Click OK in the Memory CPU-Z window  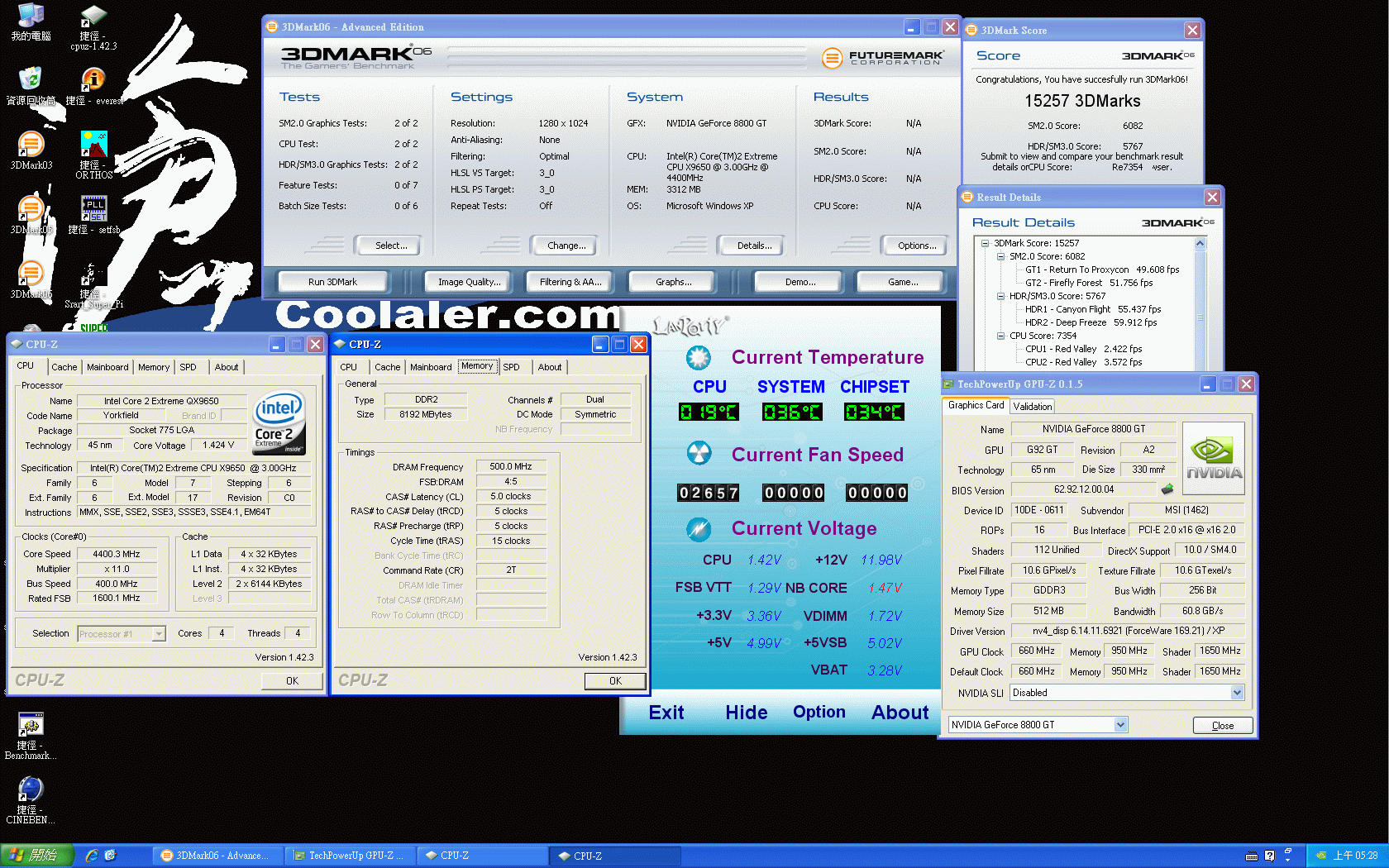click(x=615, y=681)
